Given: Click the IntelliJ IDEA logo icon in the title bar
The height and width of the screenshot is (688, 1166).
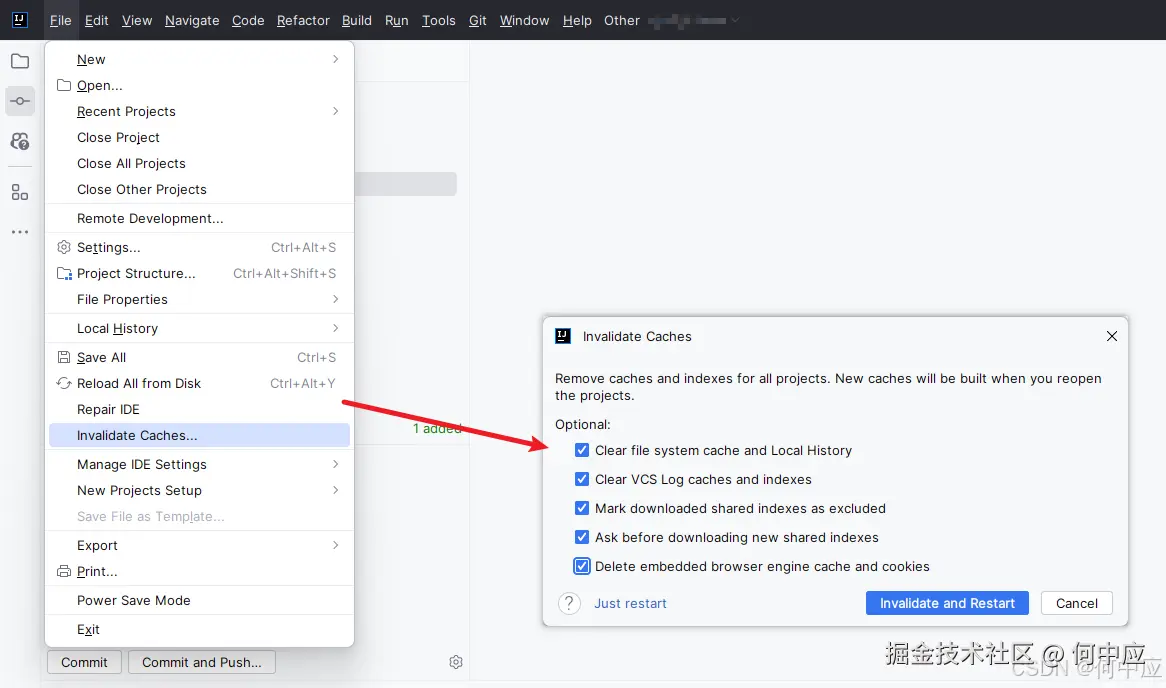Looking at the screenshot, I should point(20,20).
